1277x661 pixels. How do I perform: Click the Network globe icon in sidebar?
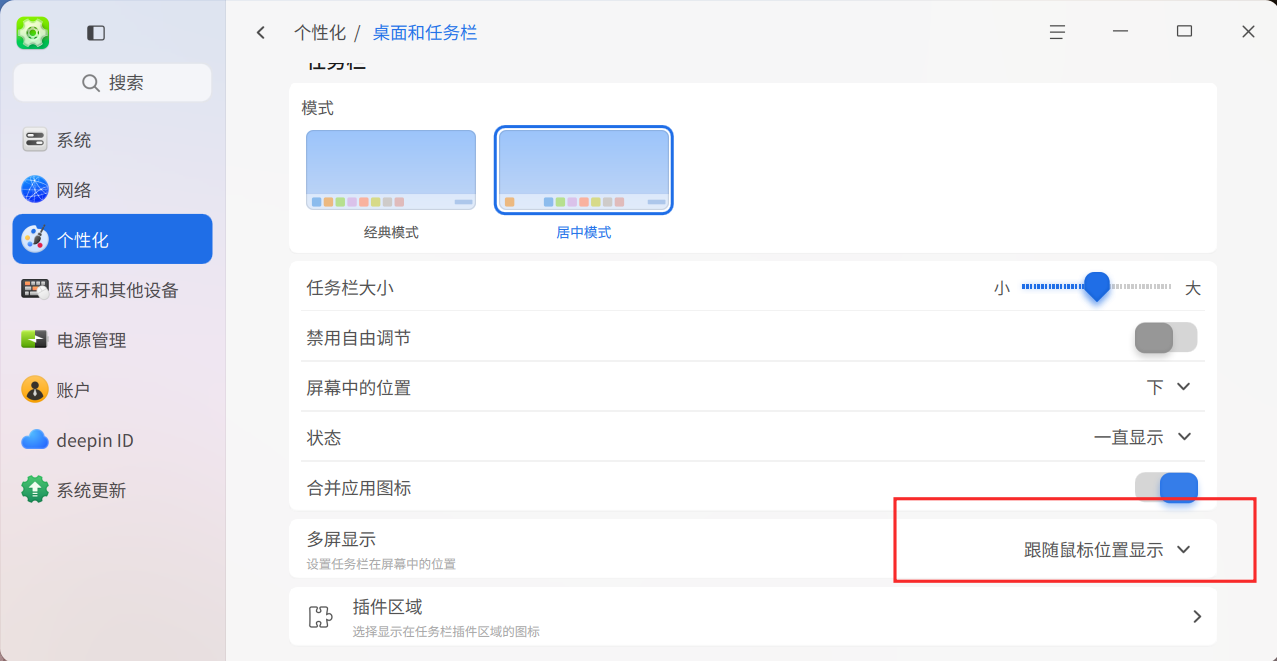point(35,190)
